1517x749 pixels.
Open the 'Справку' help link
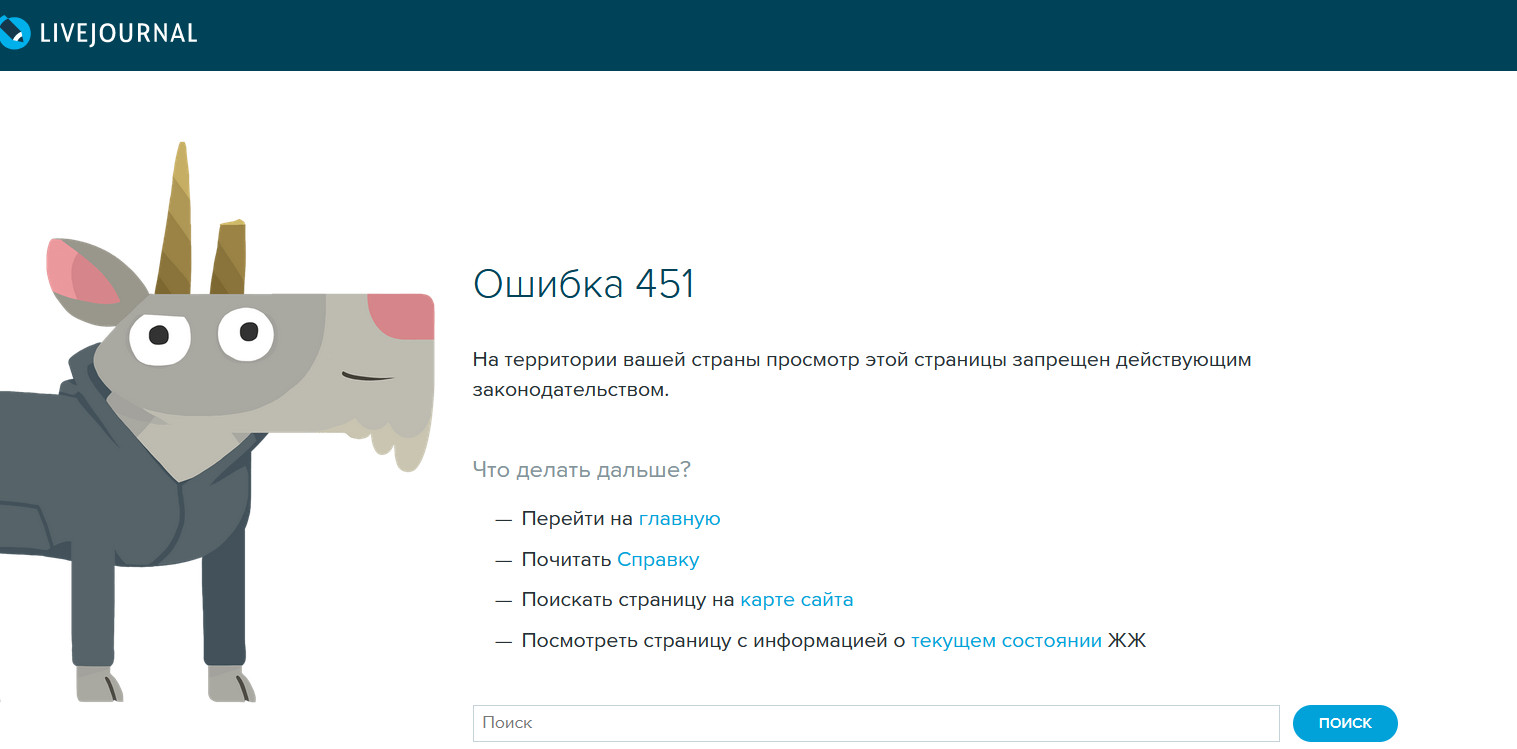(x=658, y=560)
